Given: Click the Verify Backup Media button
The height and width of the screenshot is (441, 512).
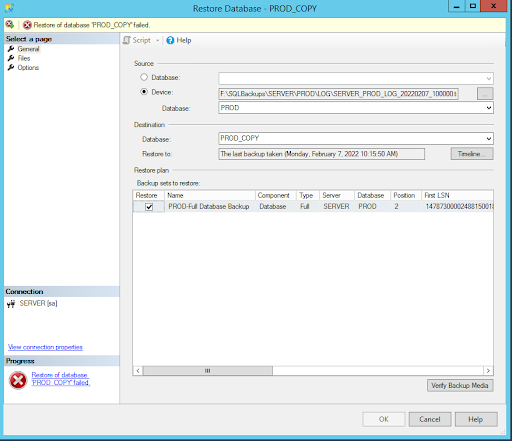Looking at the screenshot, I should 460,386.
